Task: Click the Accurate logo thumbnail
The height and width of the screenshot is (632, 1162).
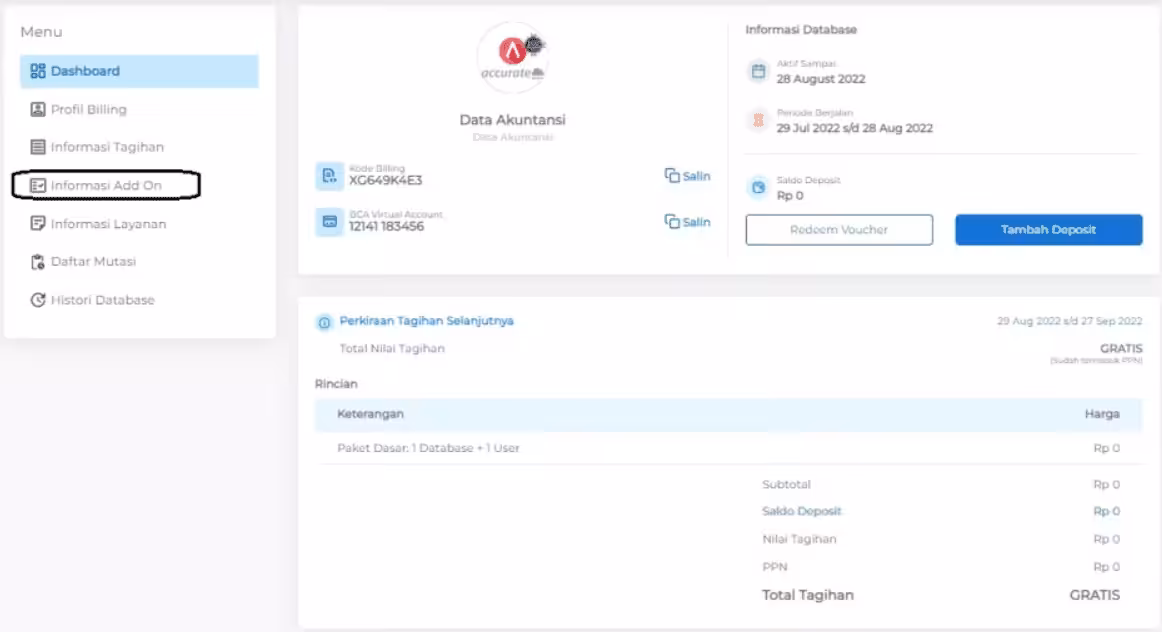Action: [x=512, y=58]
